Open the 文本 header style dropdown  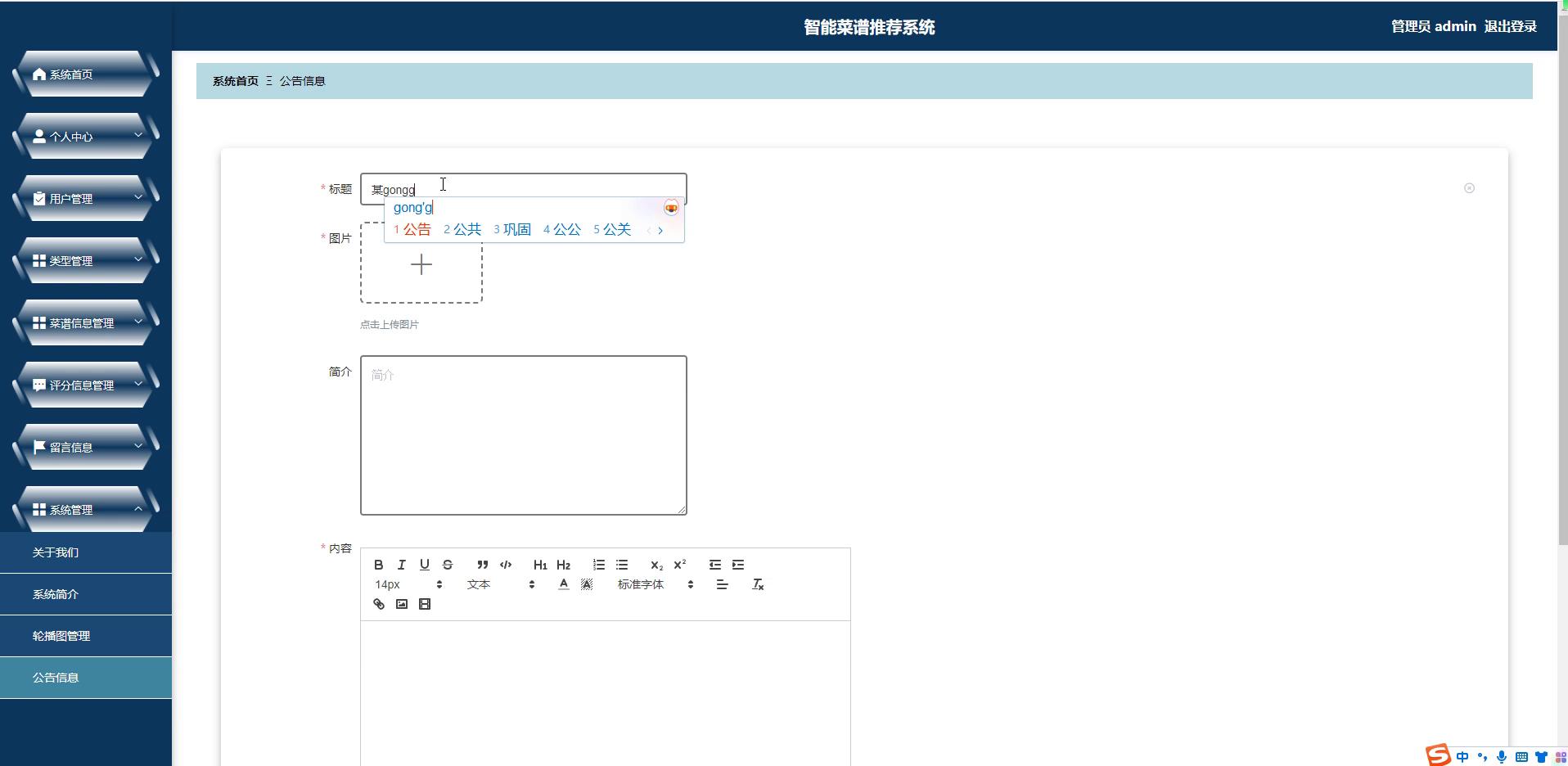(x=501, y=584)
